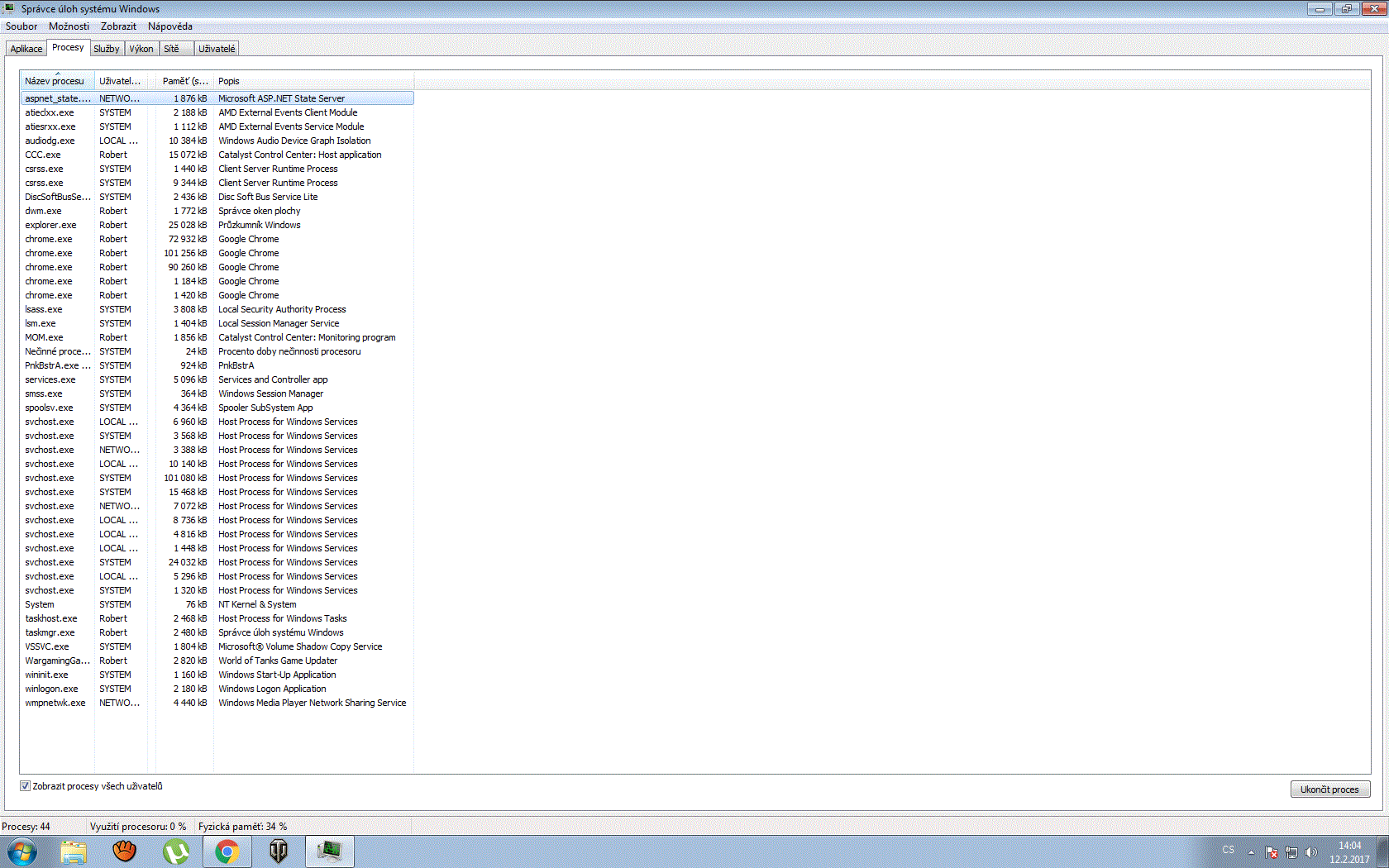
Task: Click the Task Manager taskbar icon
Action: 330,851
